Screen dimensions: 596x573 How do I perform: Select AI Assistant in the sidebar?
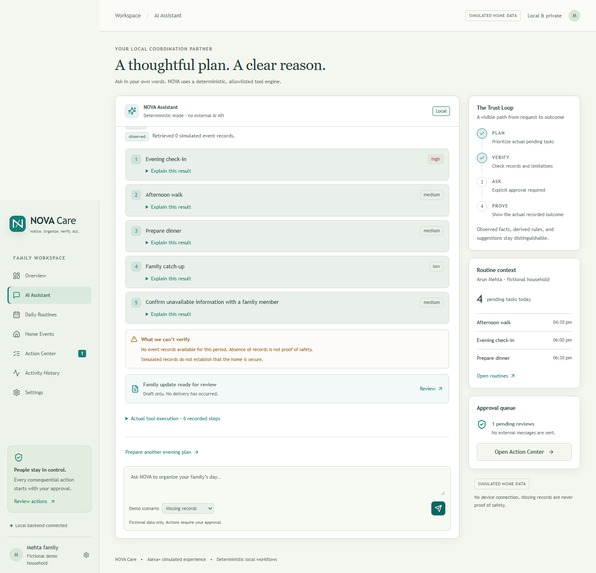(x=49, y=295)
